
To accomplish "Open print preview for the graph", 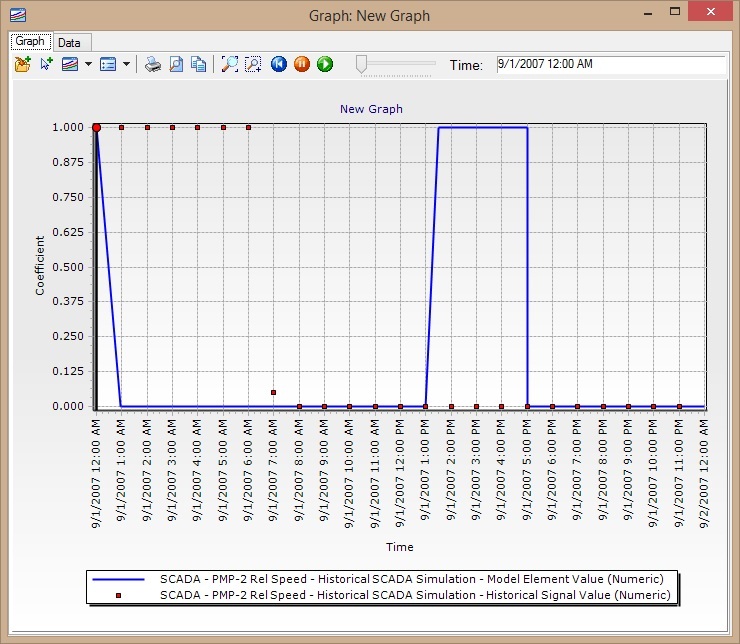I will click(176, 65).
